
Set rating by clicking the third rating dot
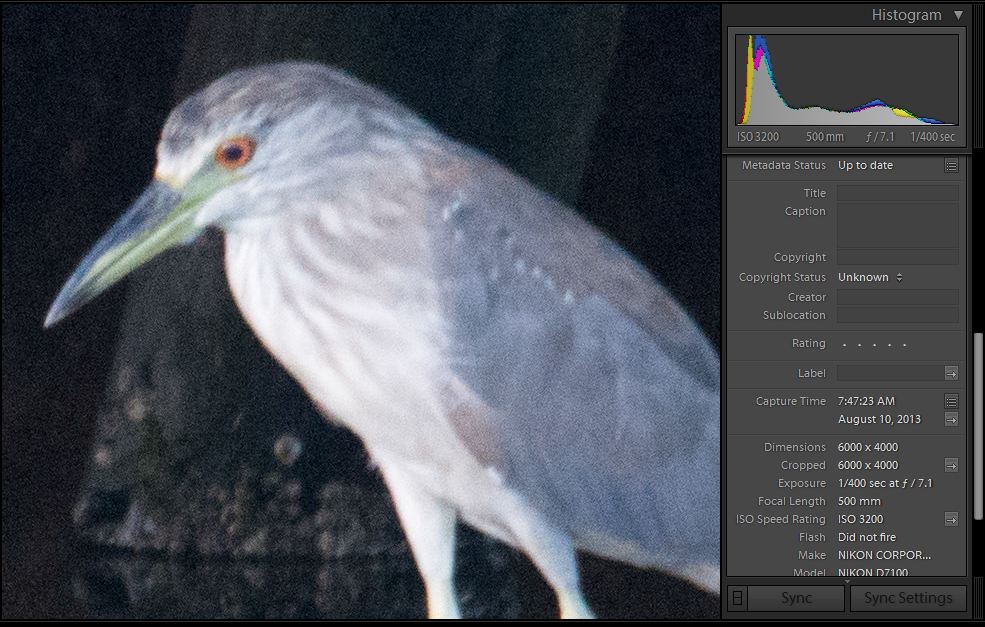pos(875,344)
